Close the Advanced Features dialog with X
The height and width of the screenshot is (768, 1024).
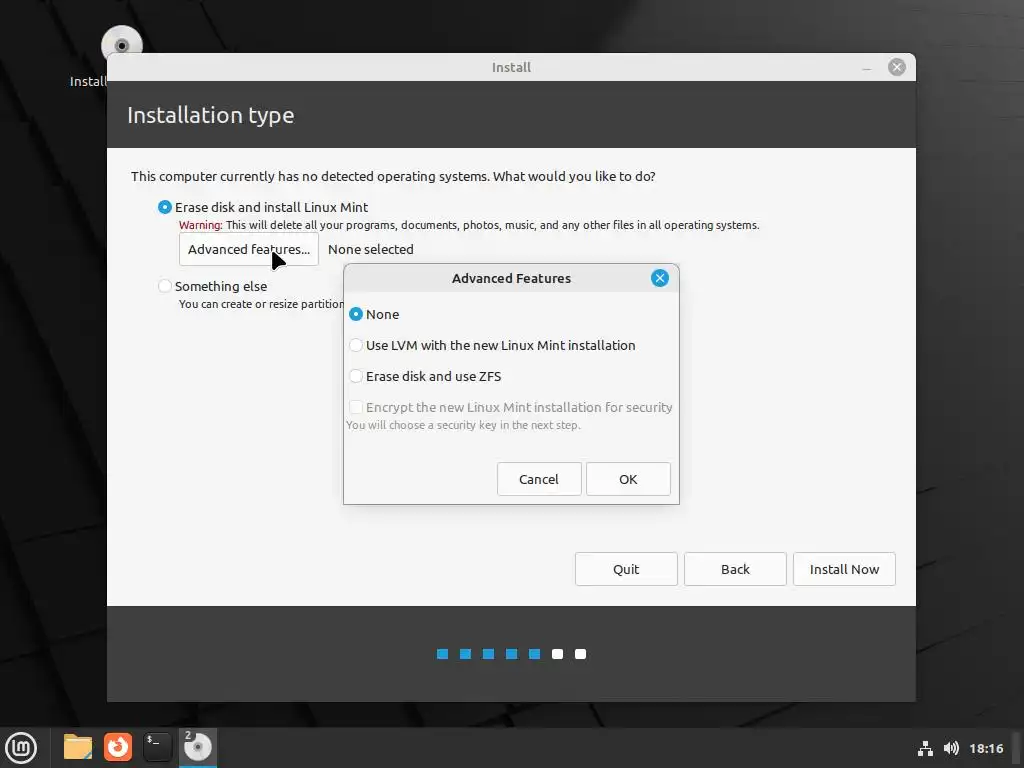tap(660, 278)
